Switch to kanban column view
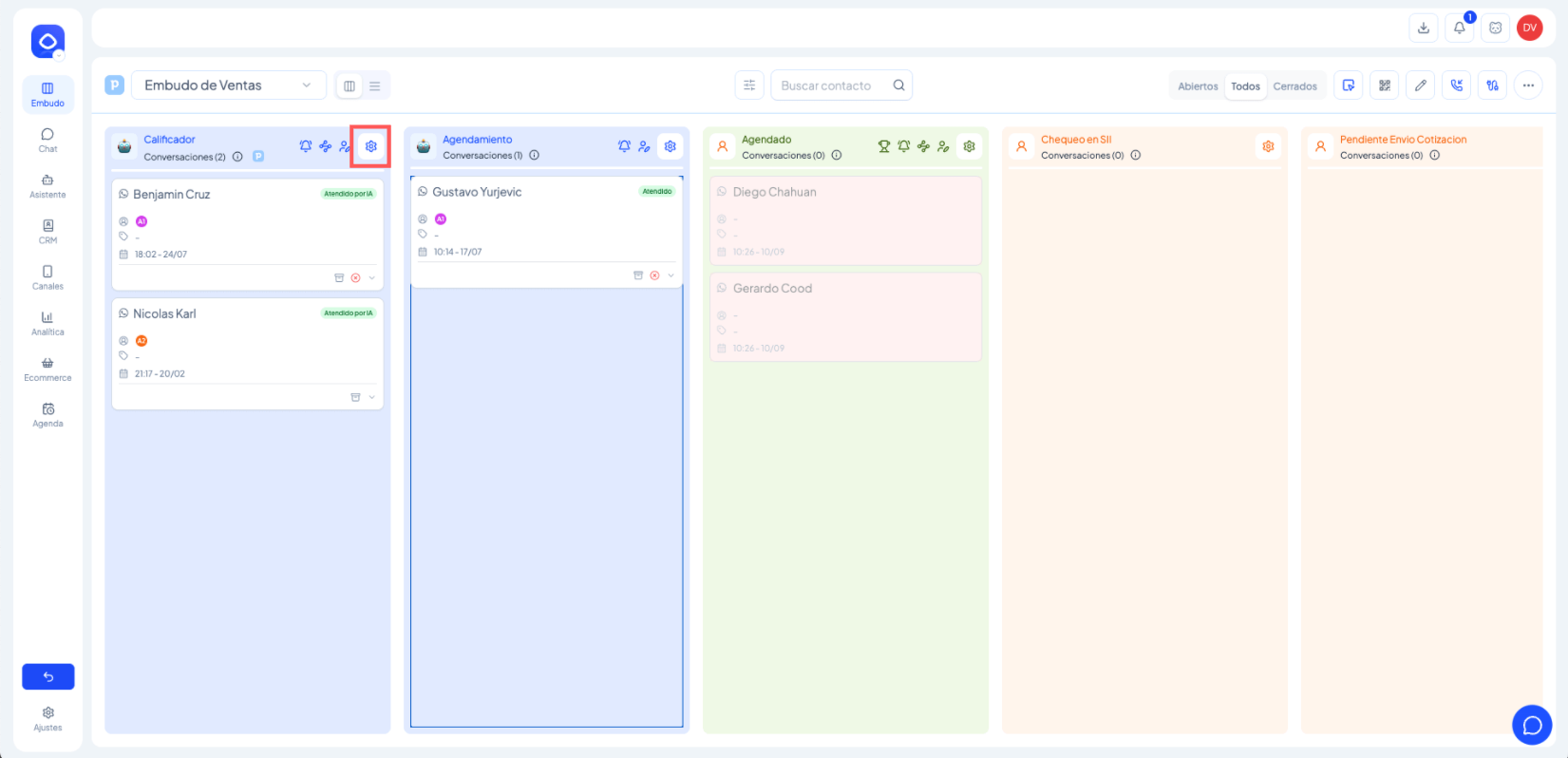The width and height of the screenshot is (1568, 758). click(x=349, y=85)
